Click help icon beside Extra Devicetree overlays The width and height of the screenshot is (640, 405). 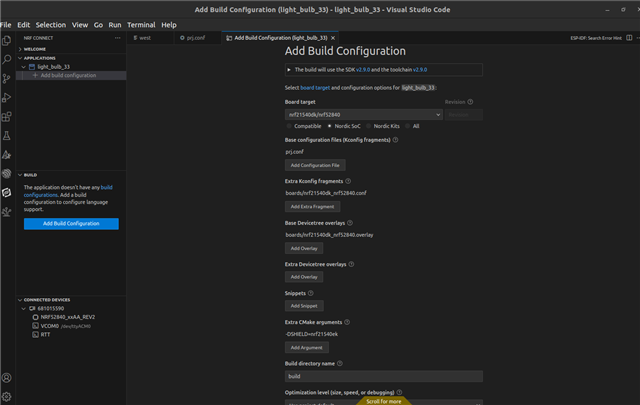coord(351,264)
